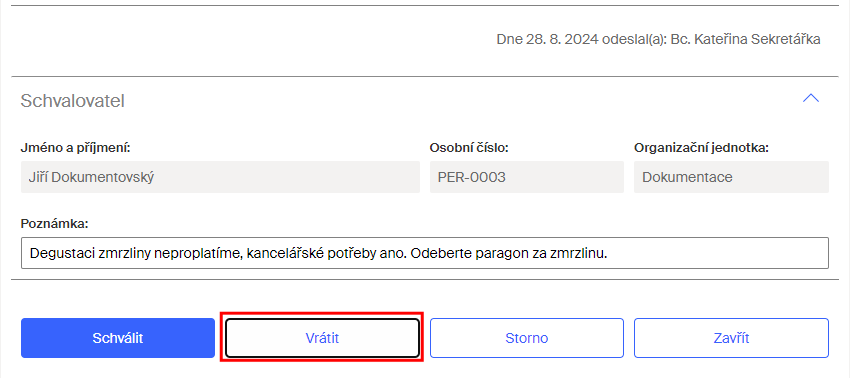Focus the Poznámka note text box

point(425,253)
